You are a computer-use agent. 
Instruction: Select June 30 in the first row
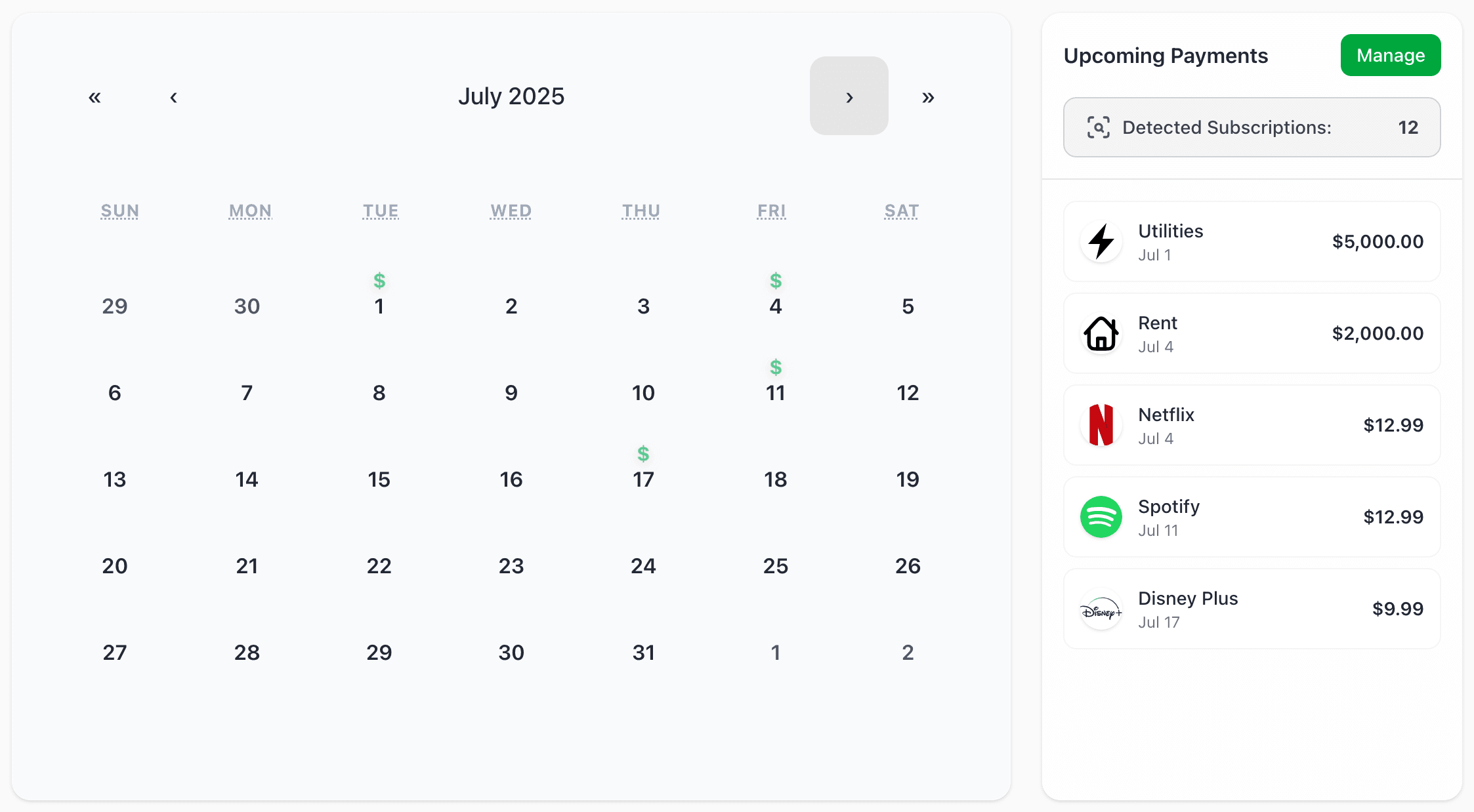247,306
